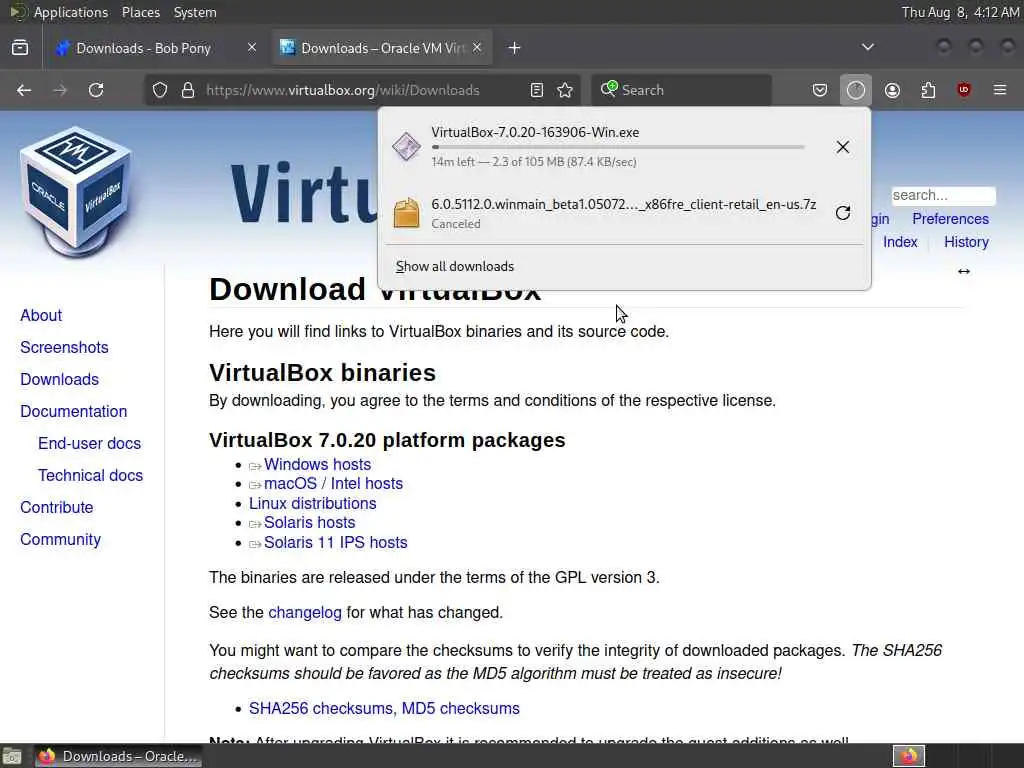
Task: Bookmark this page with the star icon
Action: tap(566, 90)
